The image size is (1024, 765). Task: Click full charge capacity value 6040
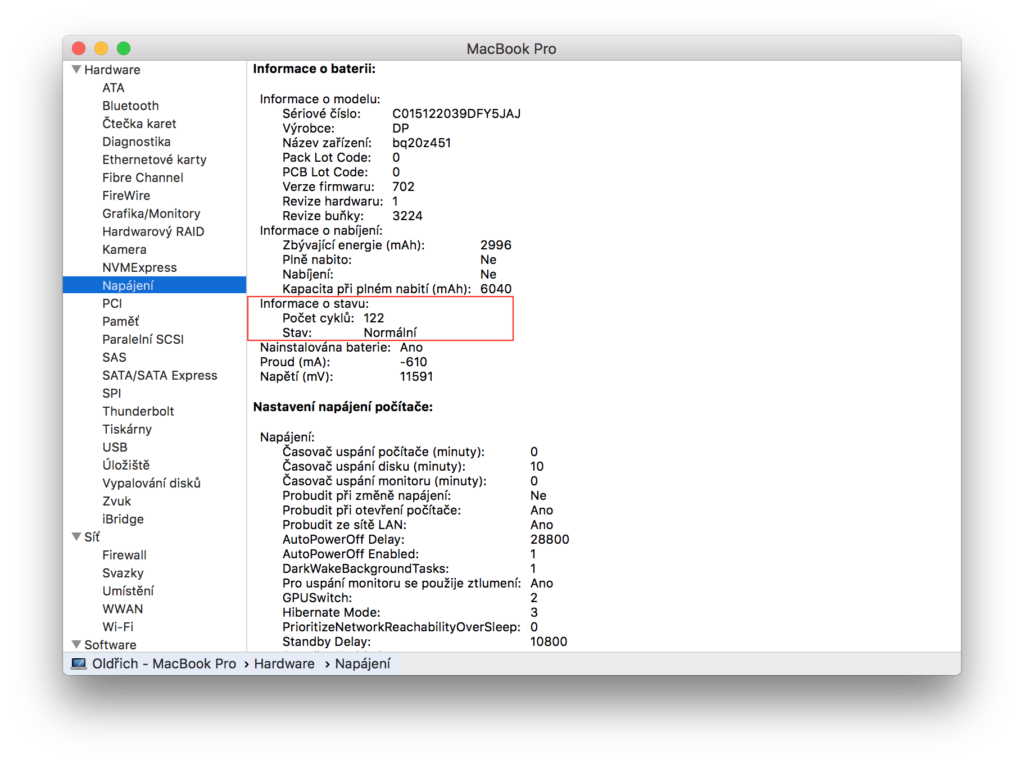tap(496, 289)
